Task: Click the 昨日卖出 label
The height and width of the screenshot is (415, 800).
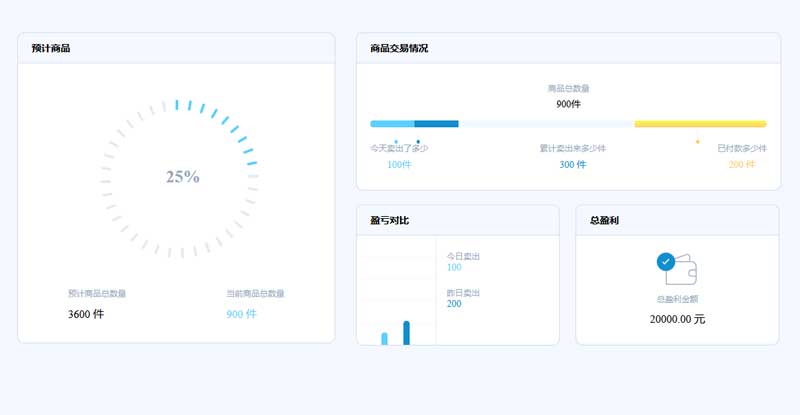Action: [463, 293]
